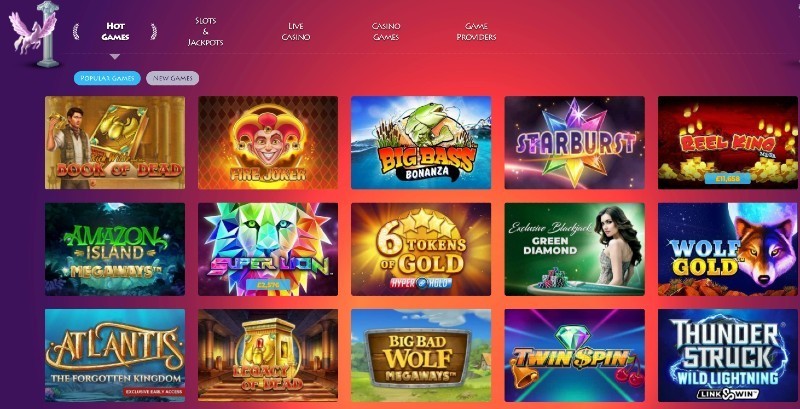Open the Slots & Jackpots menu

click(x=205, y=32)
